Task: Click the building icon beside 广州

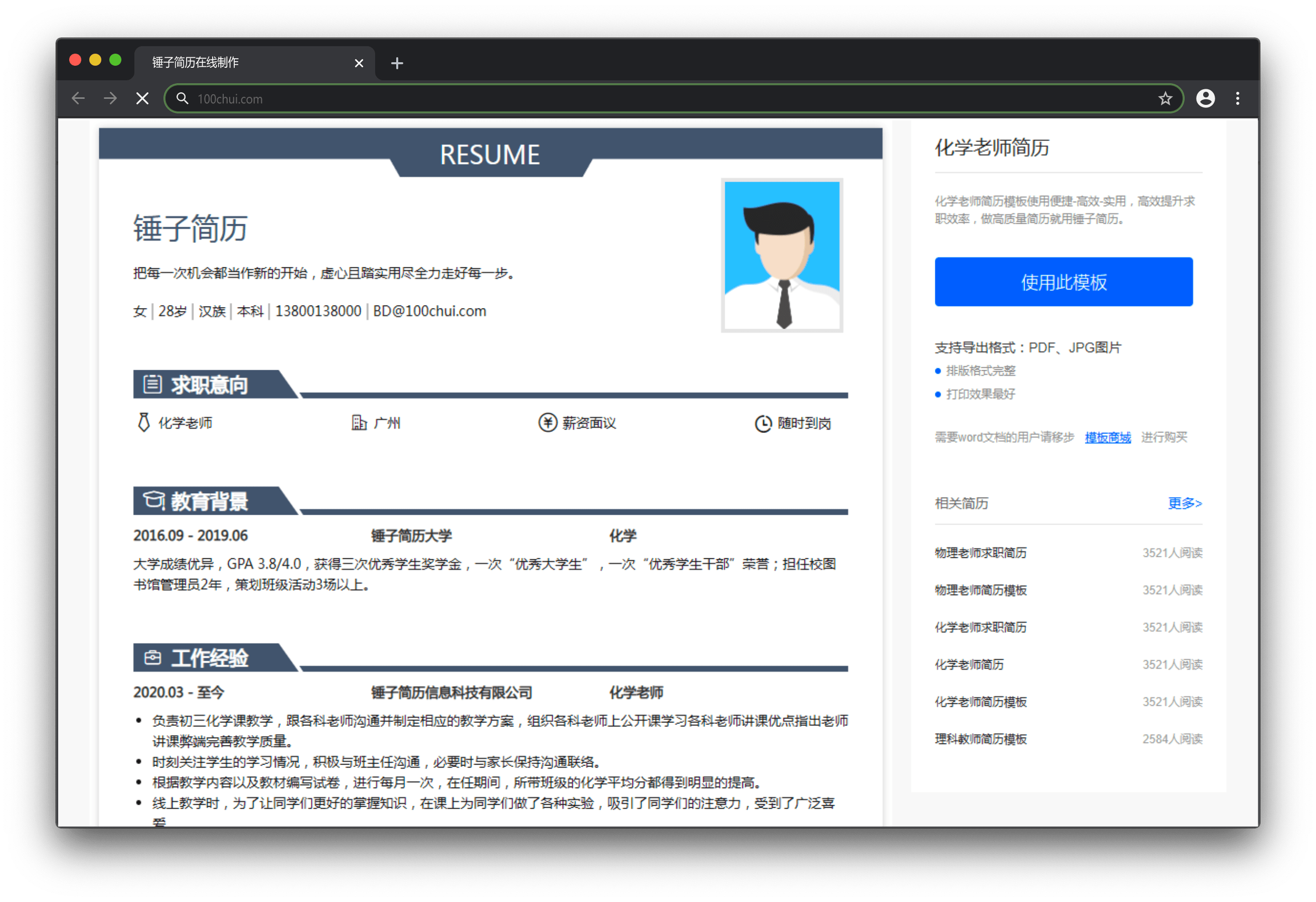Action: click(359, 423)
